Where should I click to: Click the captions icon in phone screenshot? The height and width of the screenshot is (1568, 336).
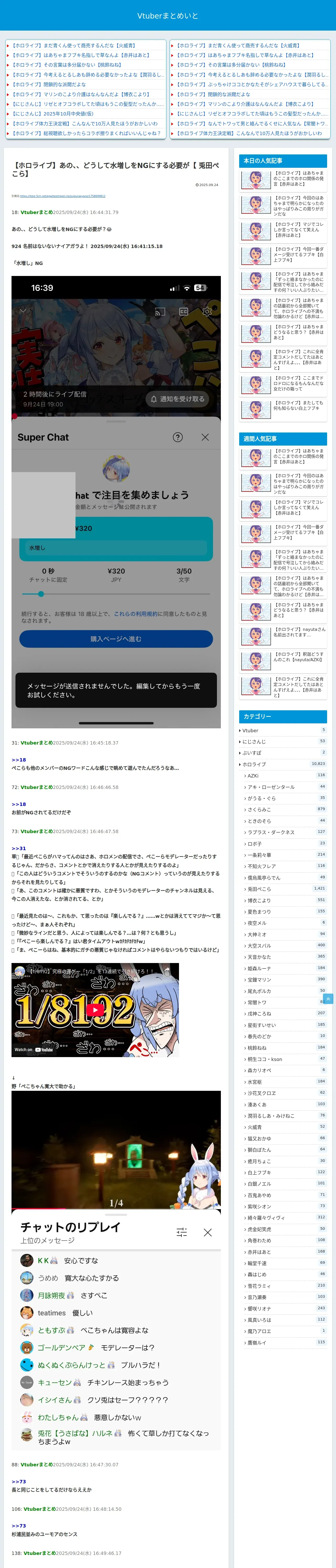(183, 312)
